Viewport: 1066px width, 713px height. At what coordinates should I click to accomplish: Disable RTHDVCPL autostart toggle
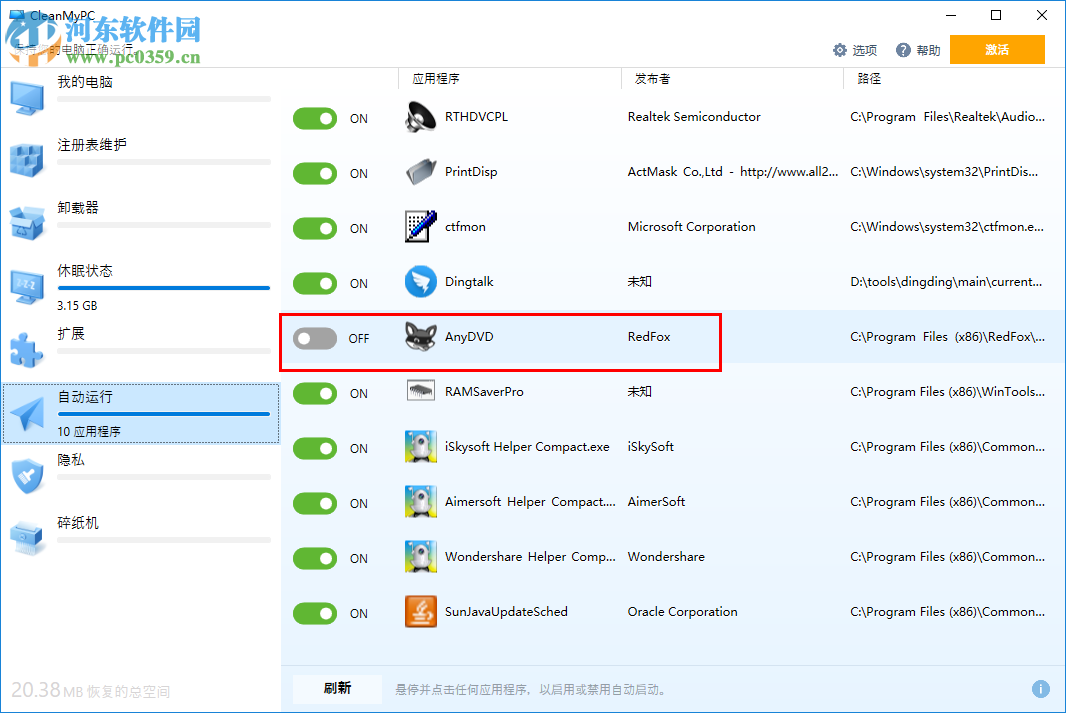[x=315, y=118]
